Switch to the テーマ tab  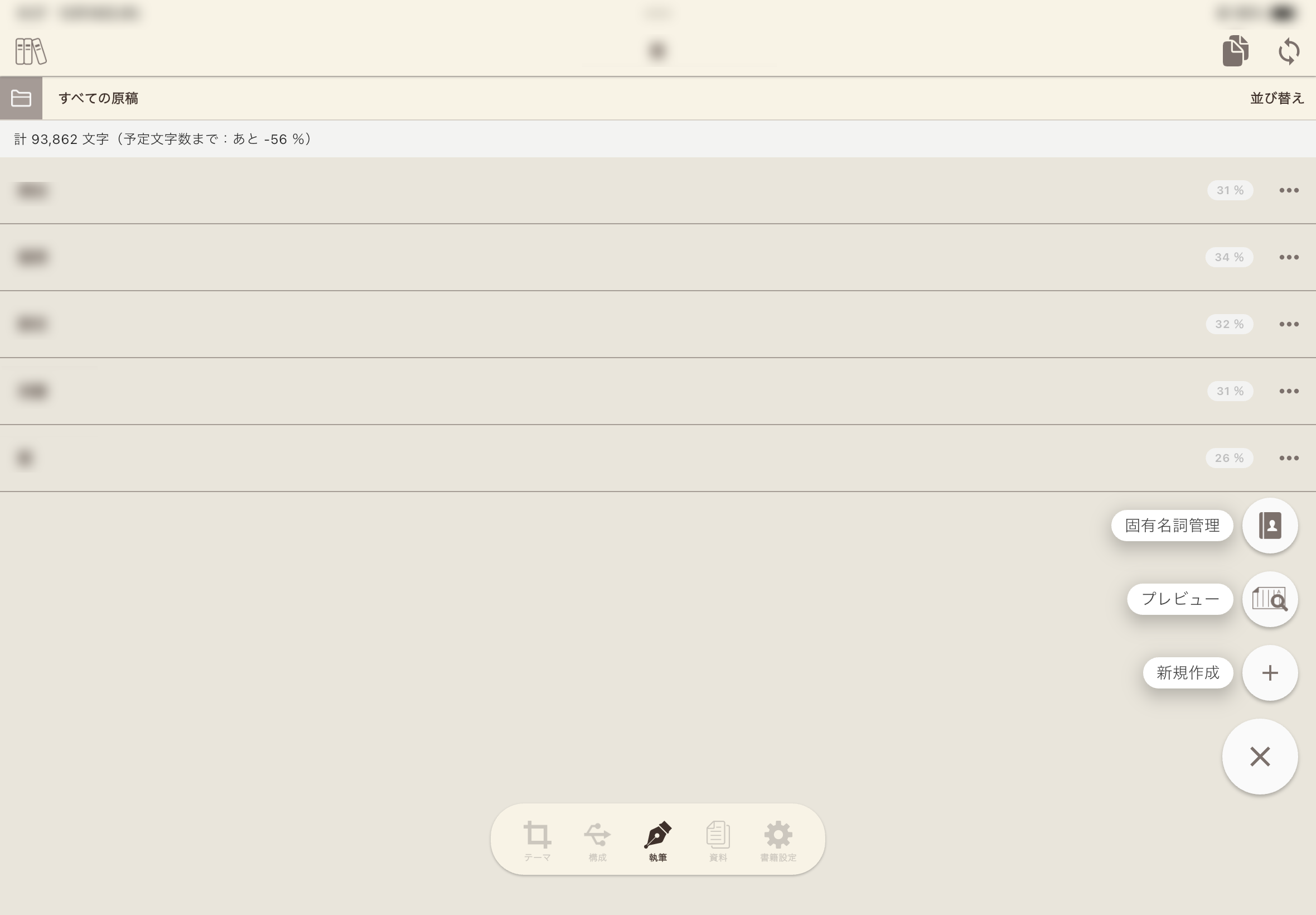coord(537,841)
